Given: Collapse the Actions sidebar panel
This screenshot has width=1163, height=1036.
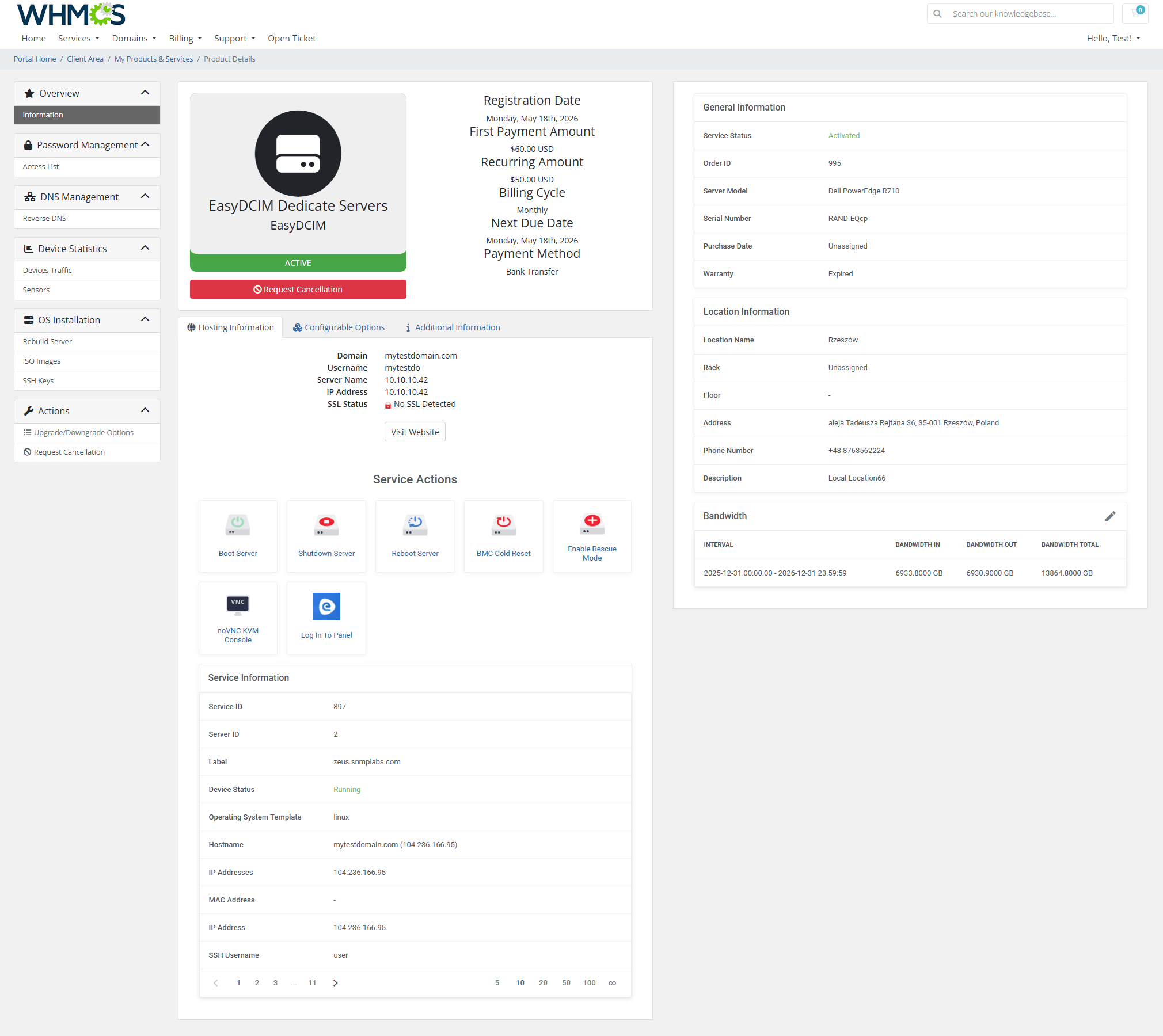Looking at the screenshot, I should click(145, 410).
